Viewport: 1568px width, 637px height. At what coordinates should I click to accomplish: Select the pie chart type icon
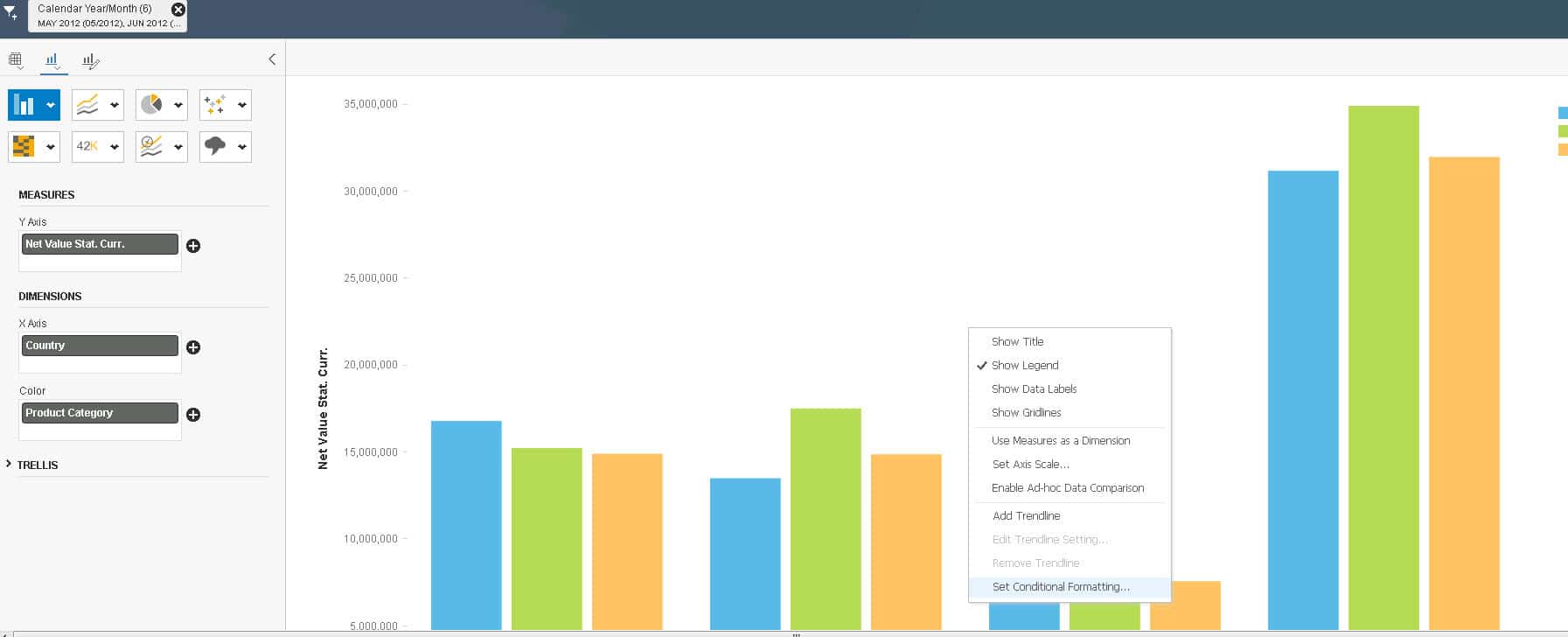coord(151,105)
